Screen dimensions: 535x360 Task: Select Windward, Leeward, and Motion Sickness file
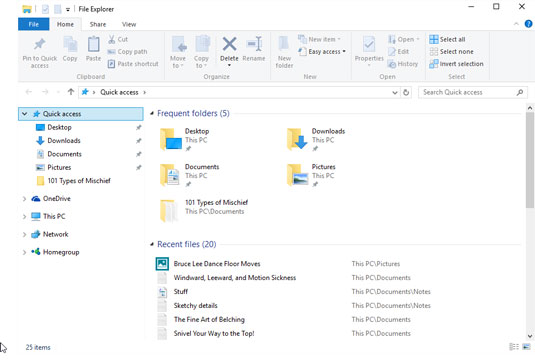point(235,278)
